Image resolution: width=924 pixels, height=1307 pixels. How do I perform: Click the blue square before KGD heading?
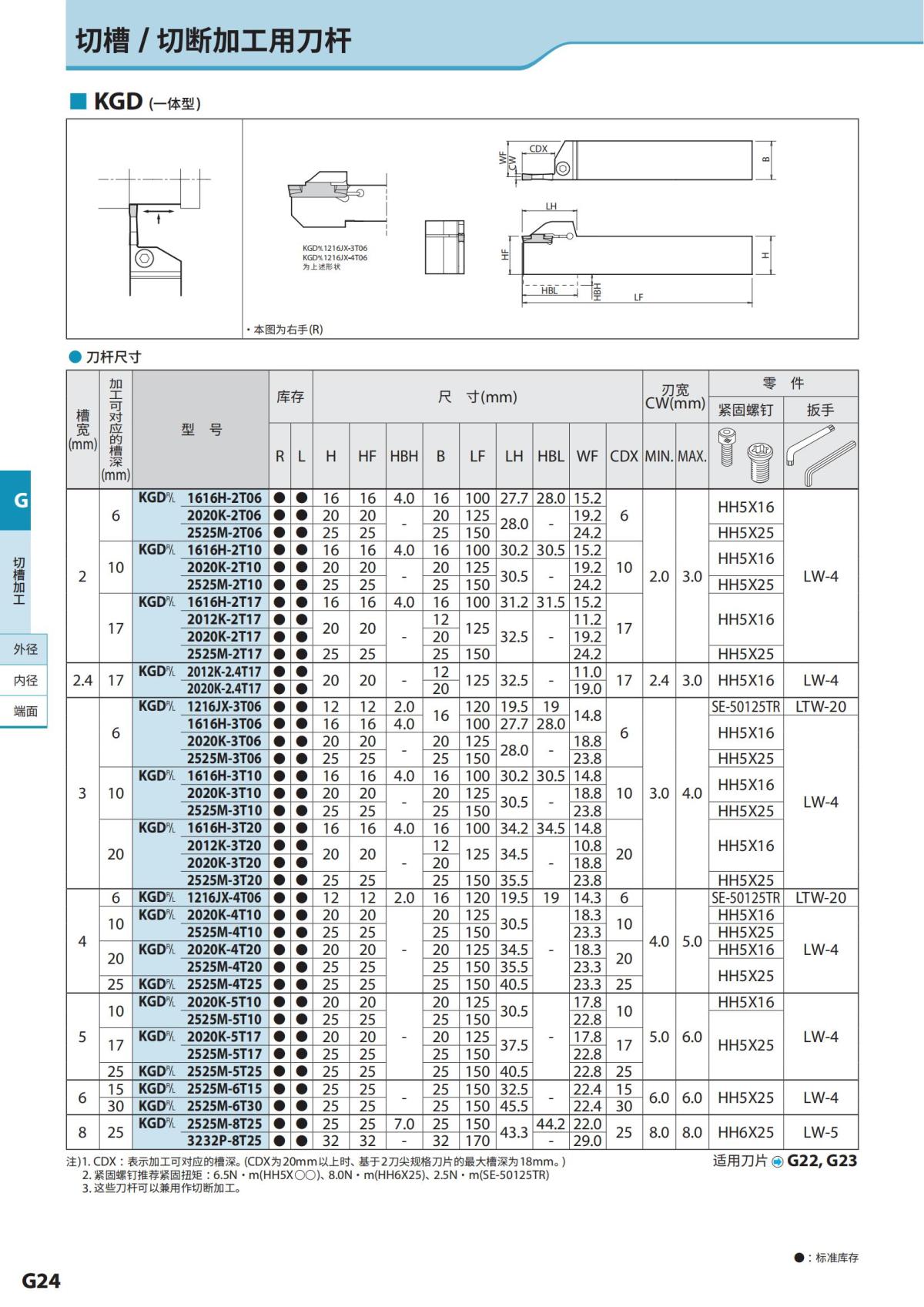pos(78,101)
